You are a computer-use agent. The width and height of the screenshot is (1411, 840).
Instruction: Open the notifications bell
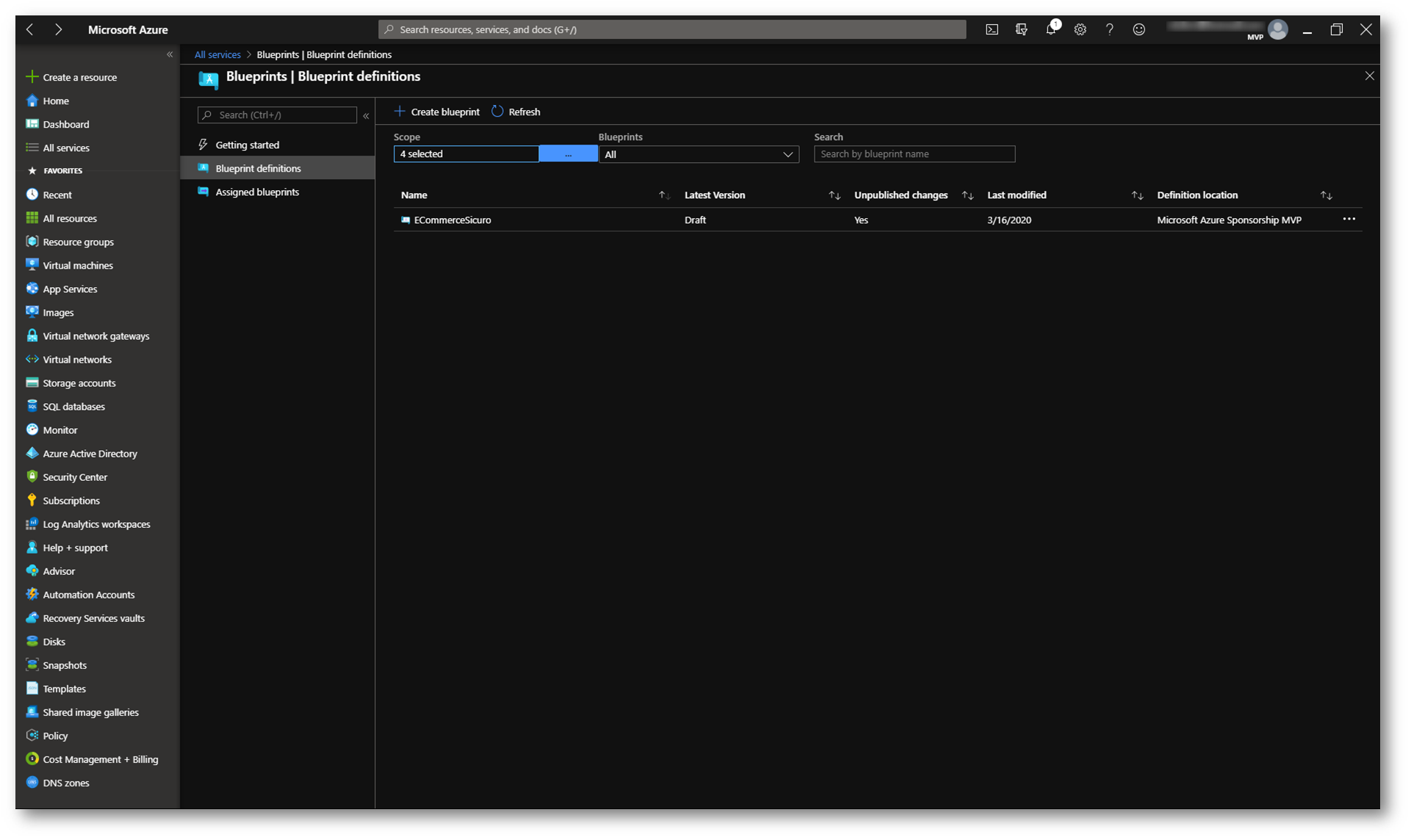click(1051, 29)
